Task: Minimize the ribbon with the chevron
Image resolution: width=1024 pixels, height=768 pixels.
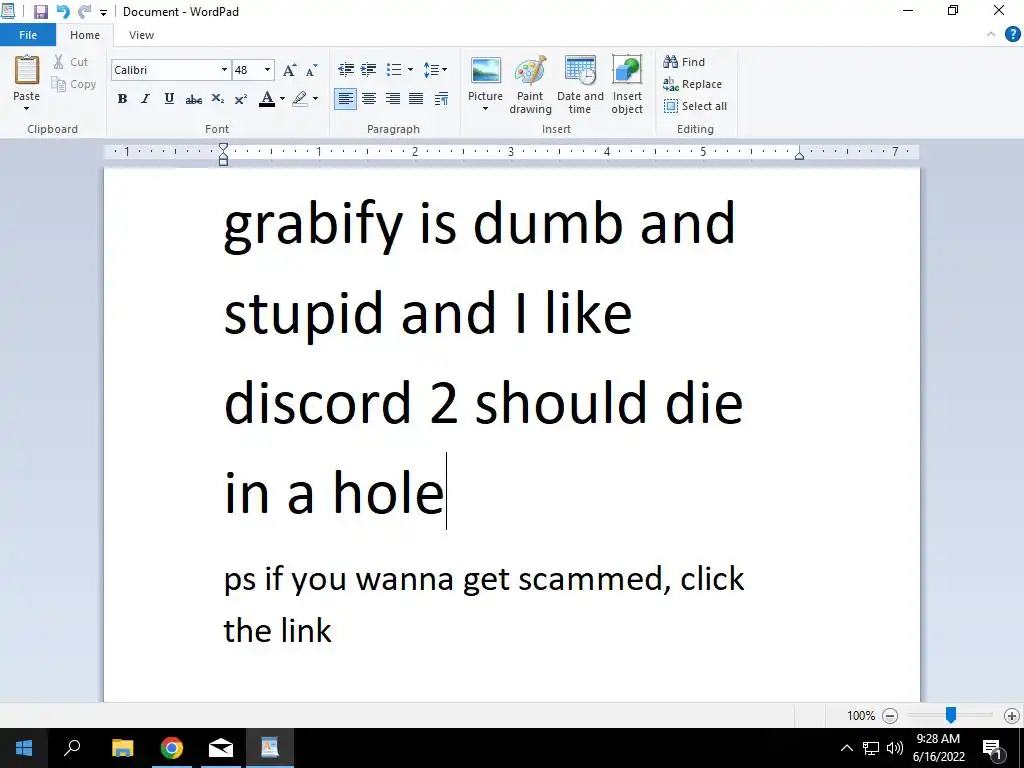Action: 991,35
